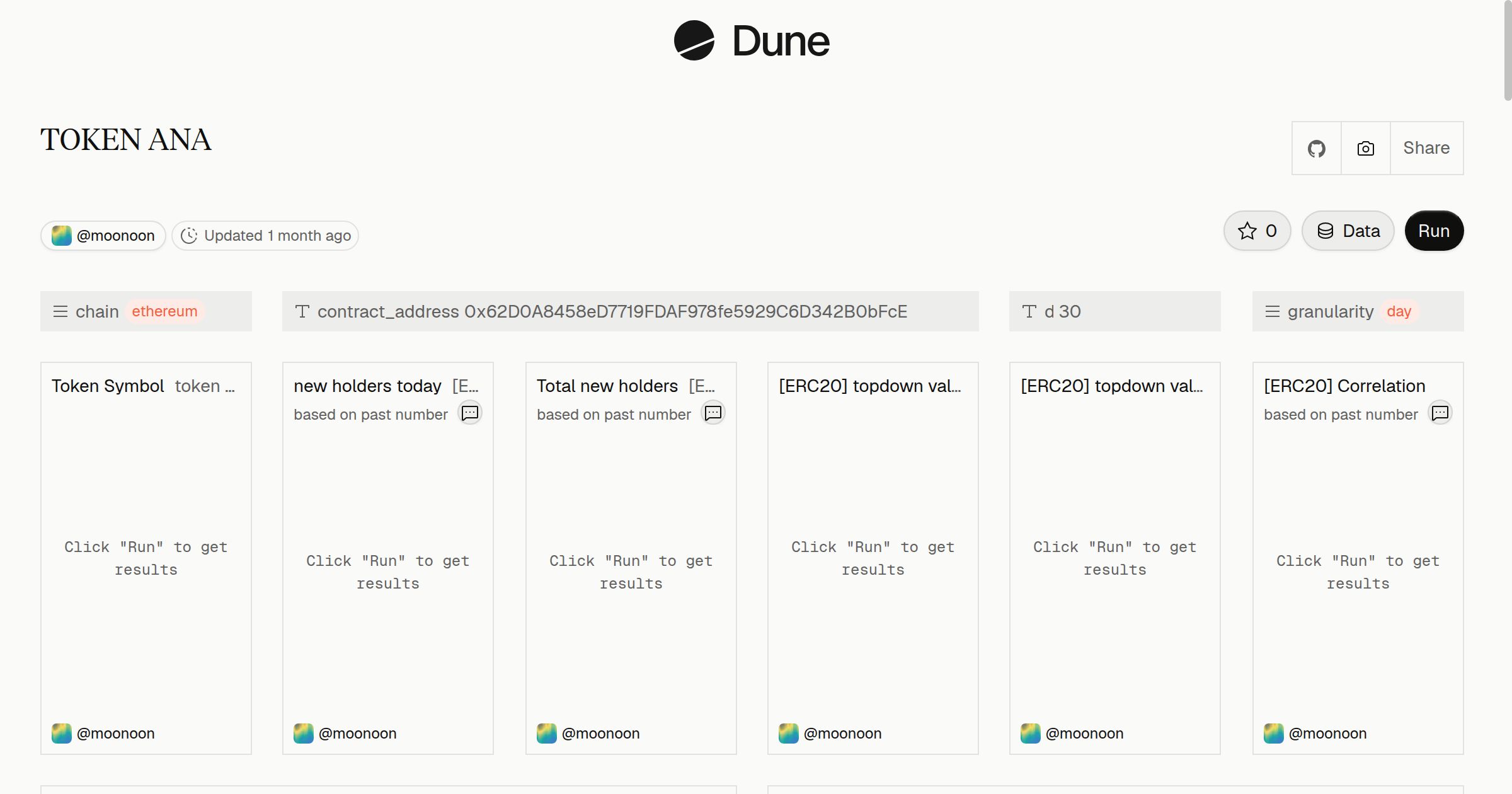
Task: Open the Data button
Action: pyautogui.click(x=1348, y=231)
